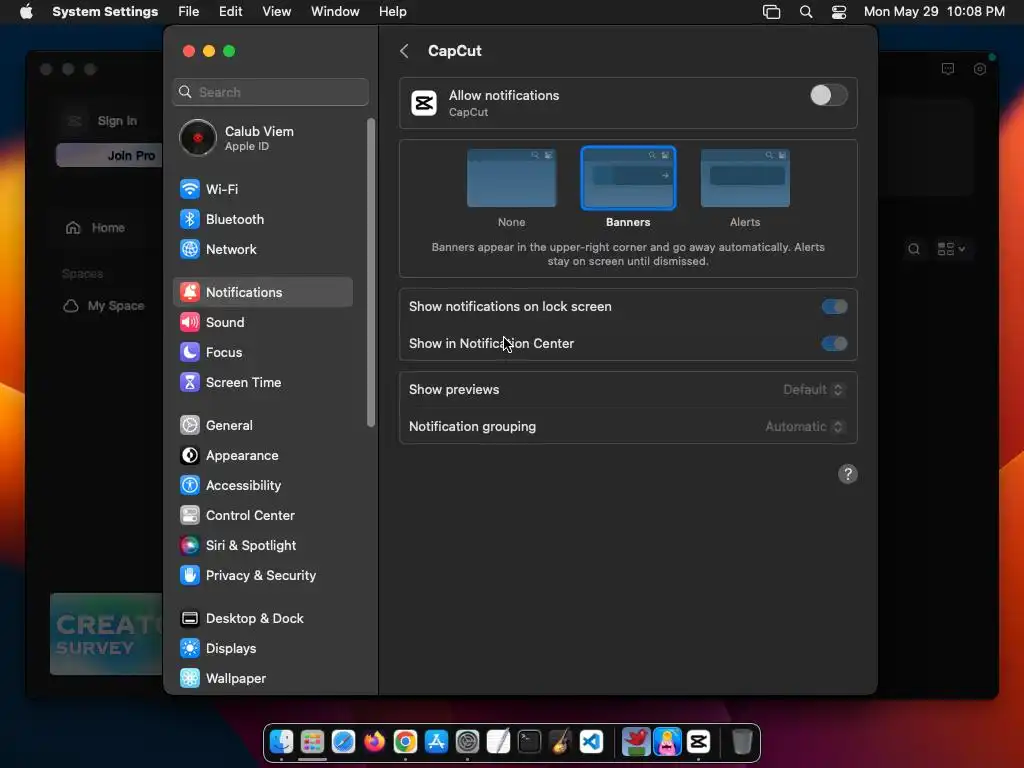
Task: Open Wi-Fi settings in sidebar
Action: (x=263, y=189)
